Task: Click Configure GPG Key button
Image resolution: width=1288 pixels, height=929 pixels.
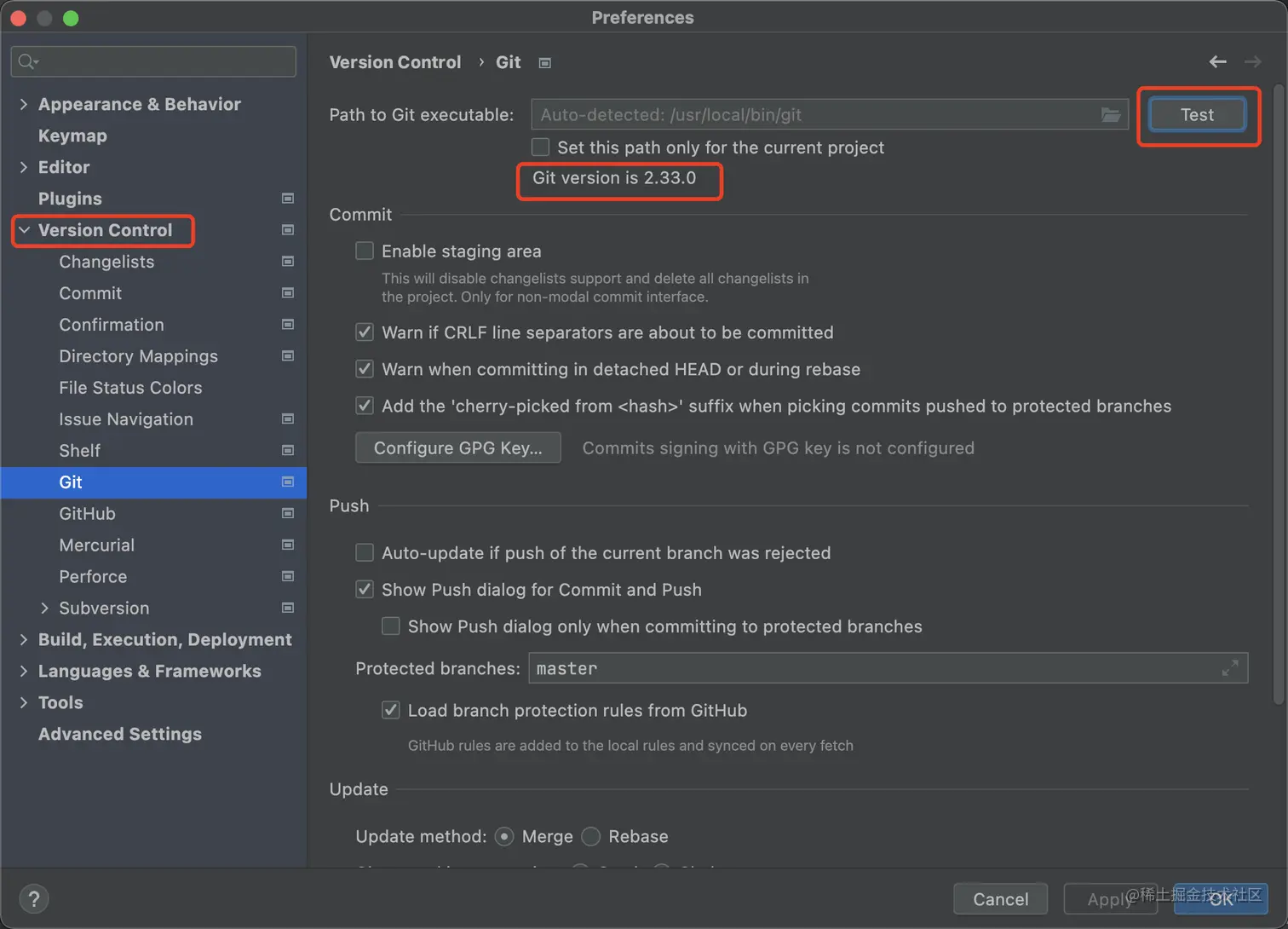Action: (x=458, y=447)
